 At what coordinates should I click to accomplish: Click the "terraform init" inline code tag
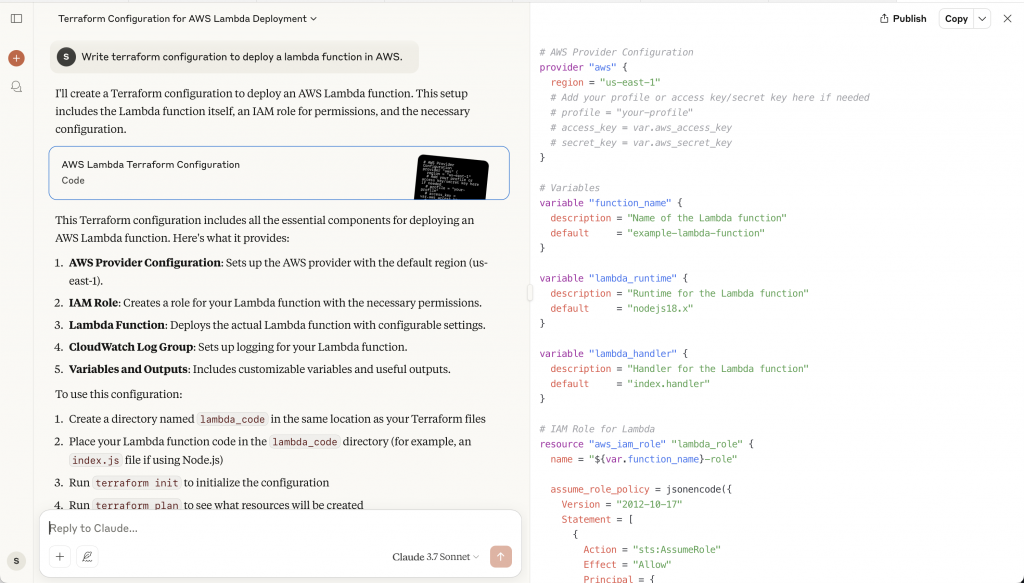pyautogui.click(x=136, y=483)
